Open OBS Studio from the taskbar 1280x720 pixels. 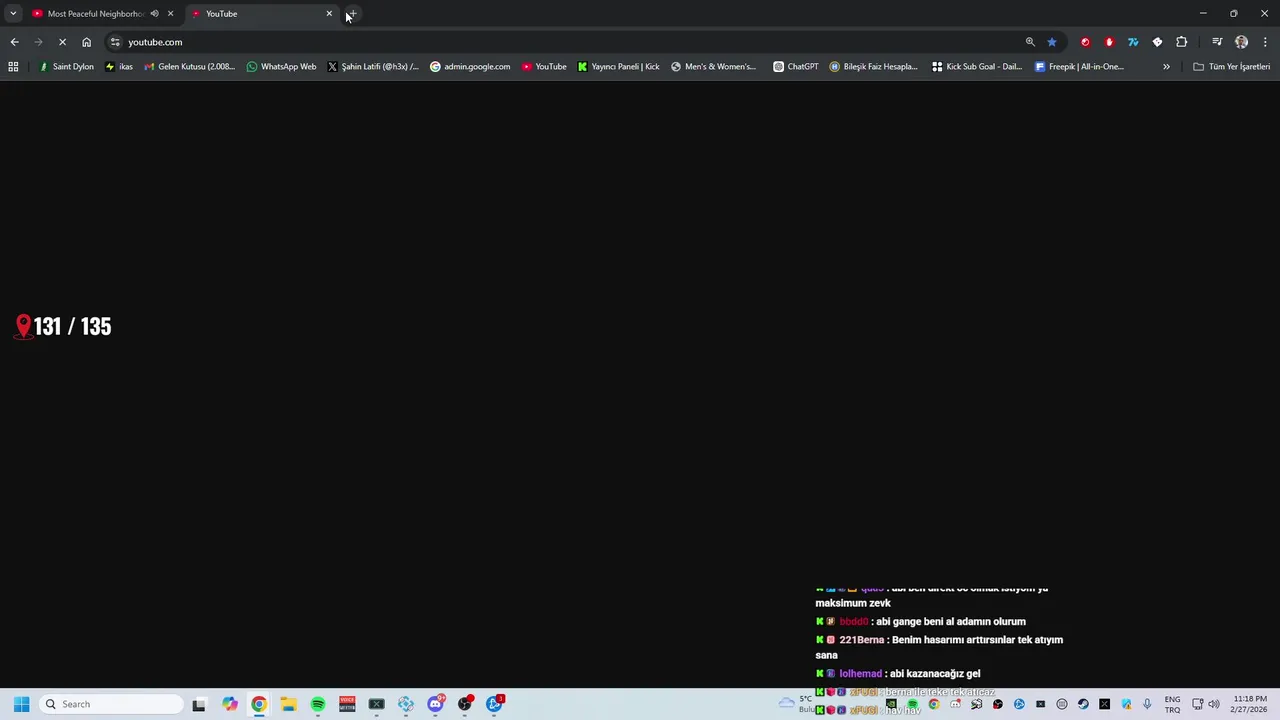point(464,704)
